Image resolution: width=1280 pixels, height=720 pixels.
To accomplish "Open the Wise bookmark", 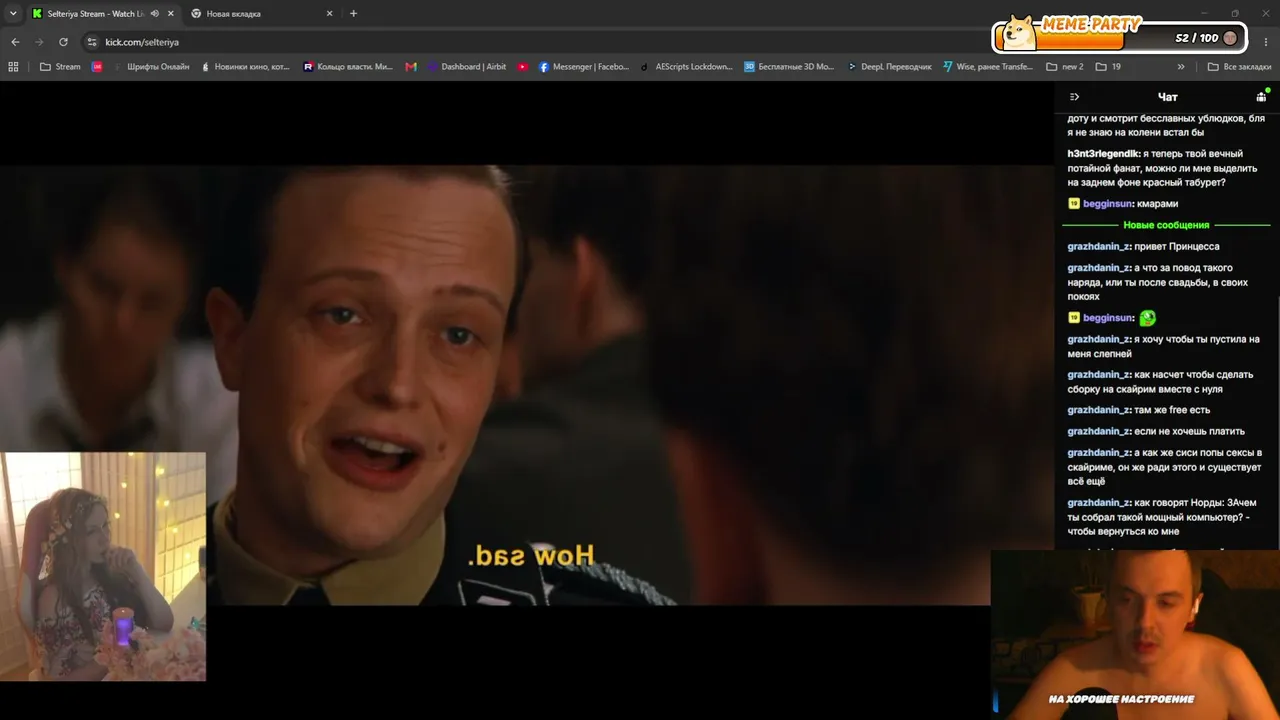I will click(x=988, y=67).
